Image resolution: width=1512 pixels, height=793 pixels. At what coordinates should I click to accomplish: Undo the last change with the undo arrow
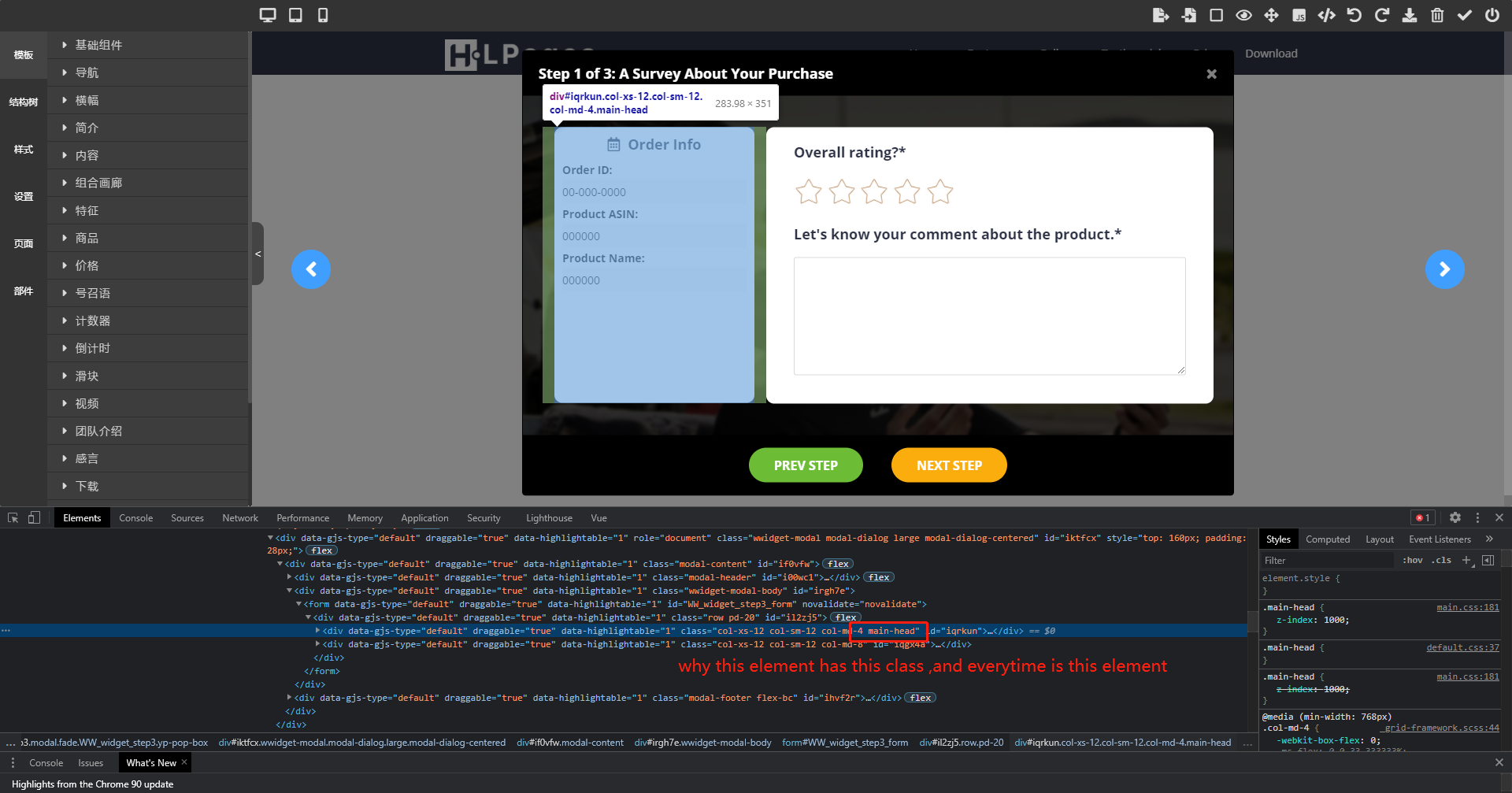point(1354,15)
